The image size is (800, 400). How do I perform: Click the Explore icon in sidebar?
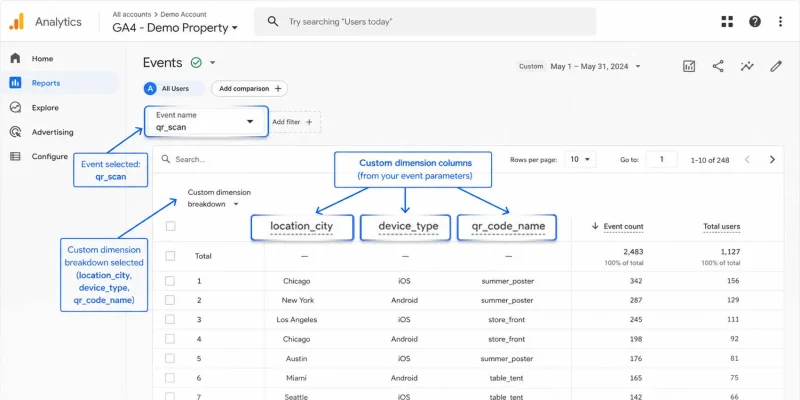[15, 107]
